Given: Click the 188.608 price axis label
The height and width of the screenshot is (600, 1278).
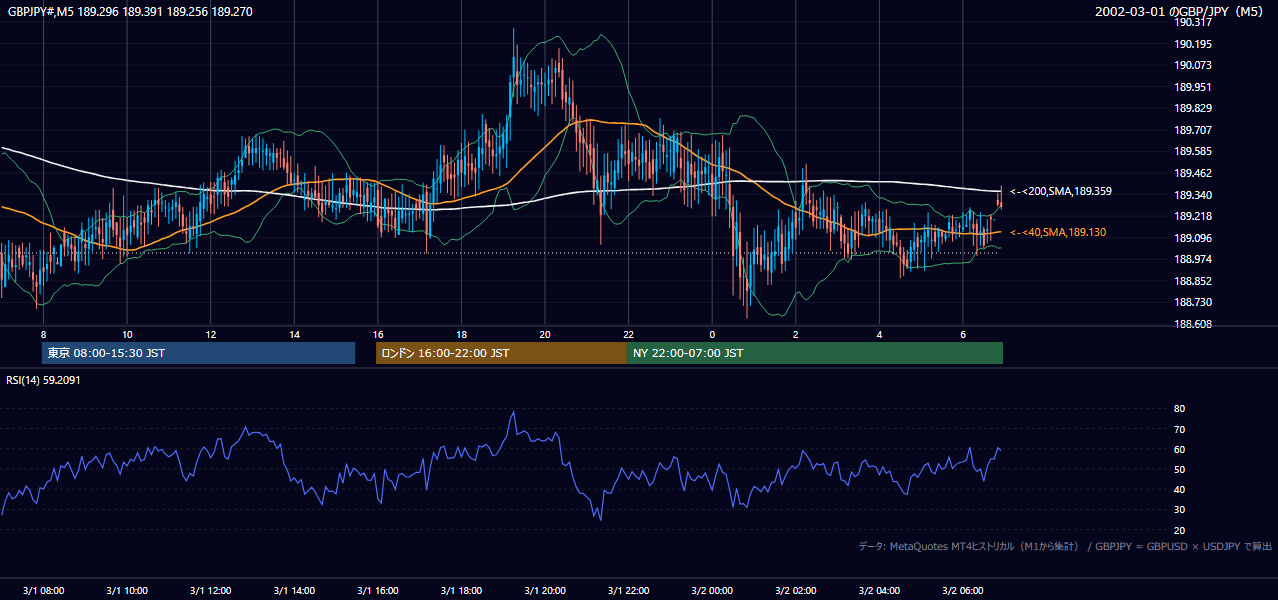Looking at the screenshot, I should coord(1193,324).
